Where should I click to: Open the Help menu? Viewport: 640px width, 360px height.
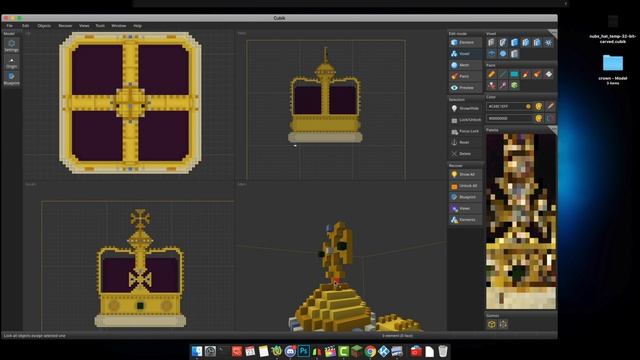[x=138, y=26]
